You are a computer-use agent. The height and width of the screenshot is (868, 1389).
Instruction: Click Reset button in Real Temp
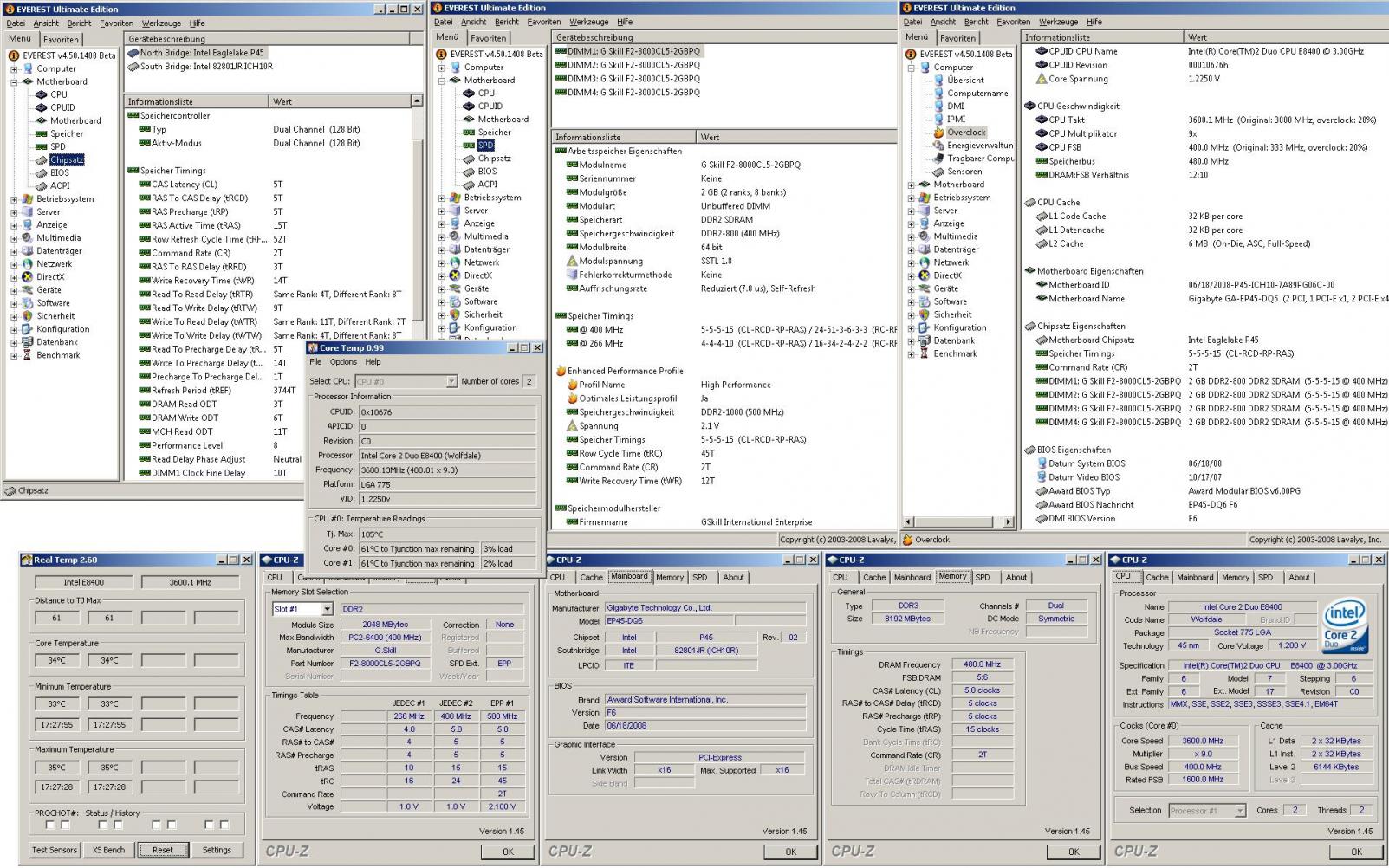pyautogui.click(x=163, y=850)
